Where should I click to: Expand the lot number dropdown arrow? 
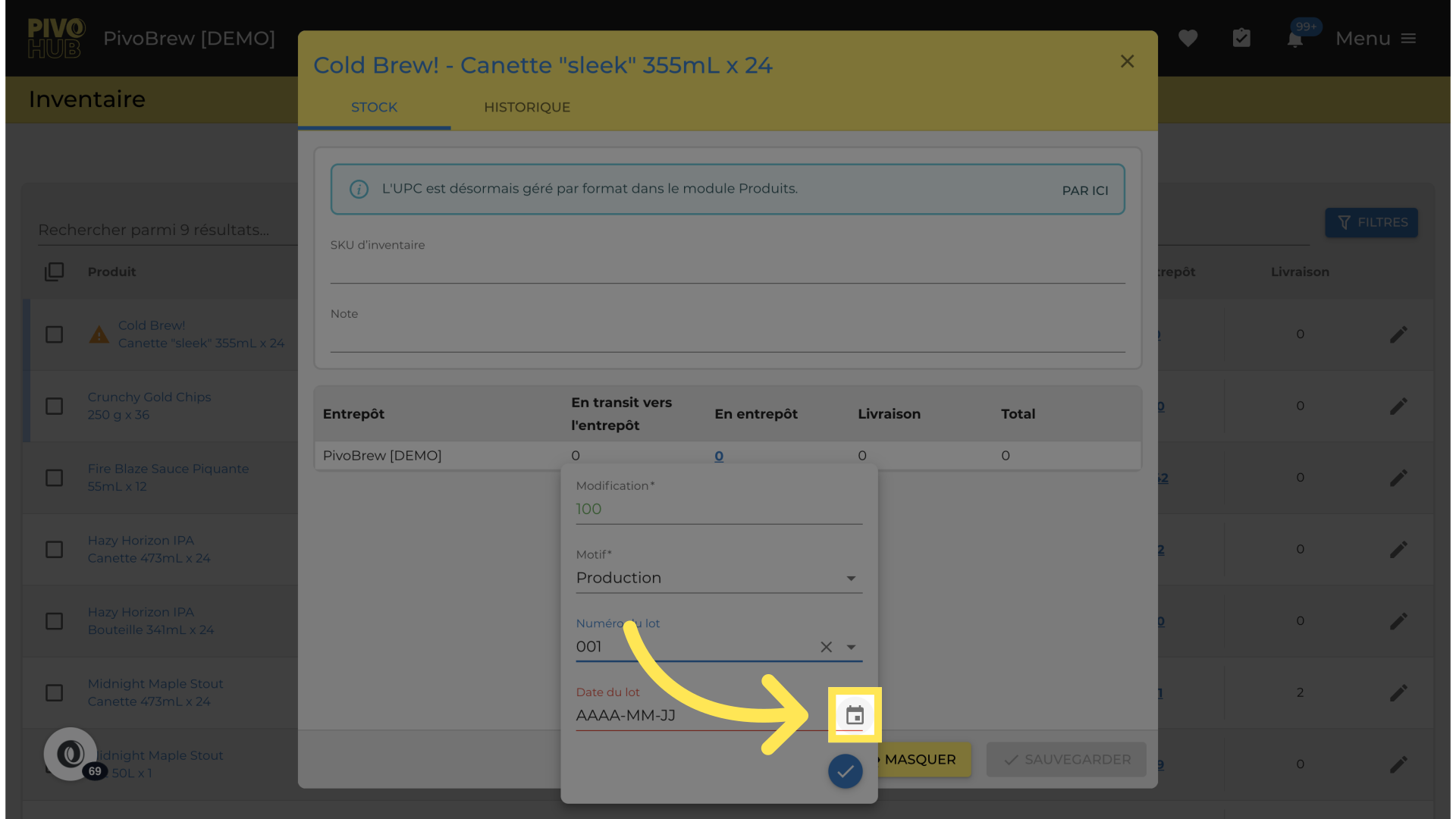click(851, 647)
